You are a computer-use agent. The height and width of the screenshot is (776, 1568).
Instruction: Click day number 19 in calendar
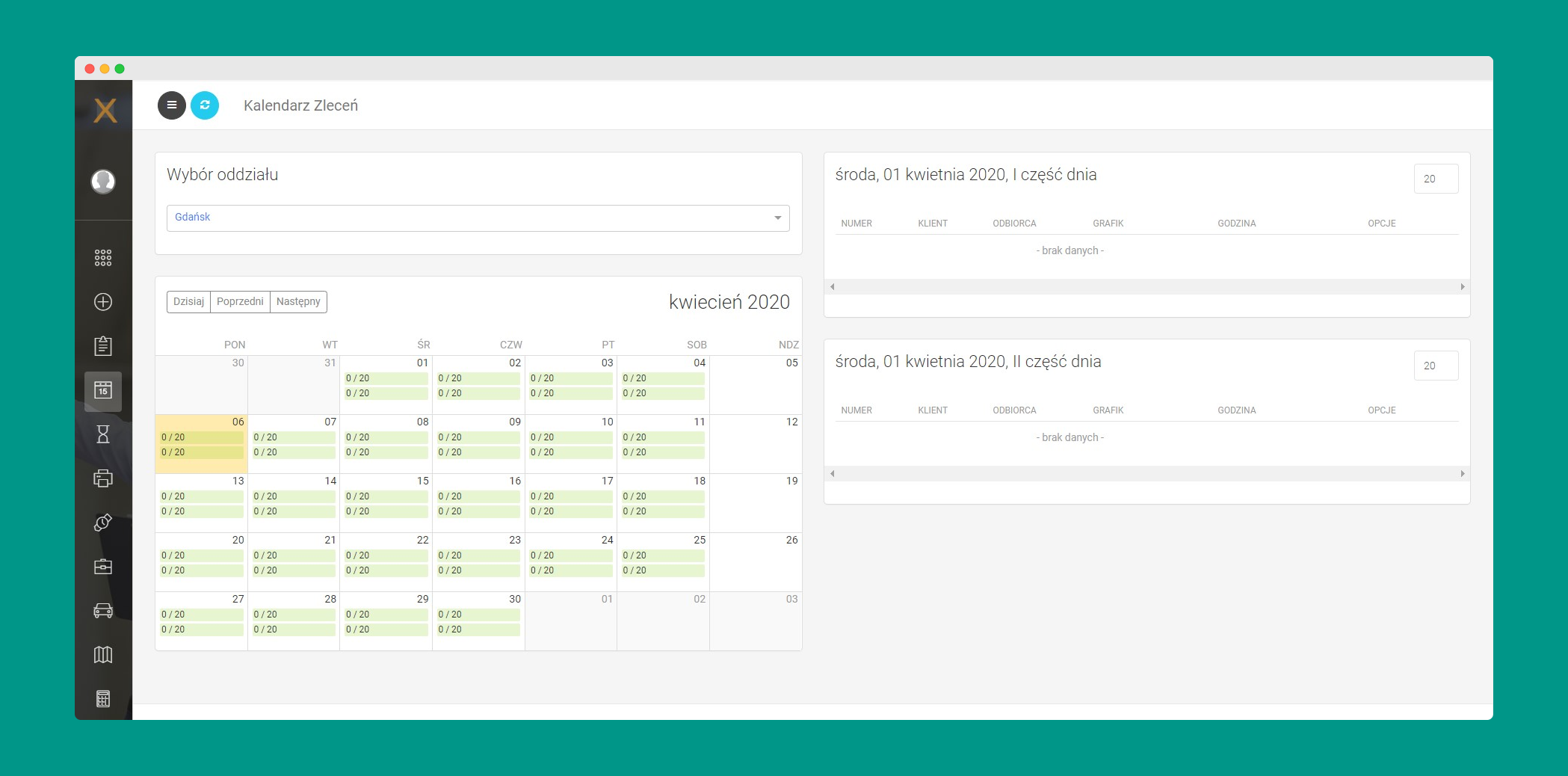(791, 481)
